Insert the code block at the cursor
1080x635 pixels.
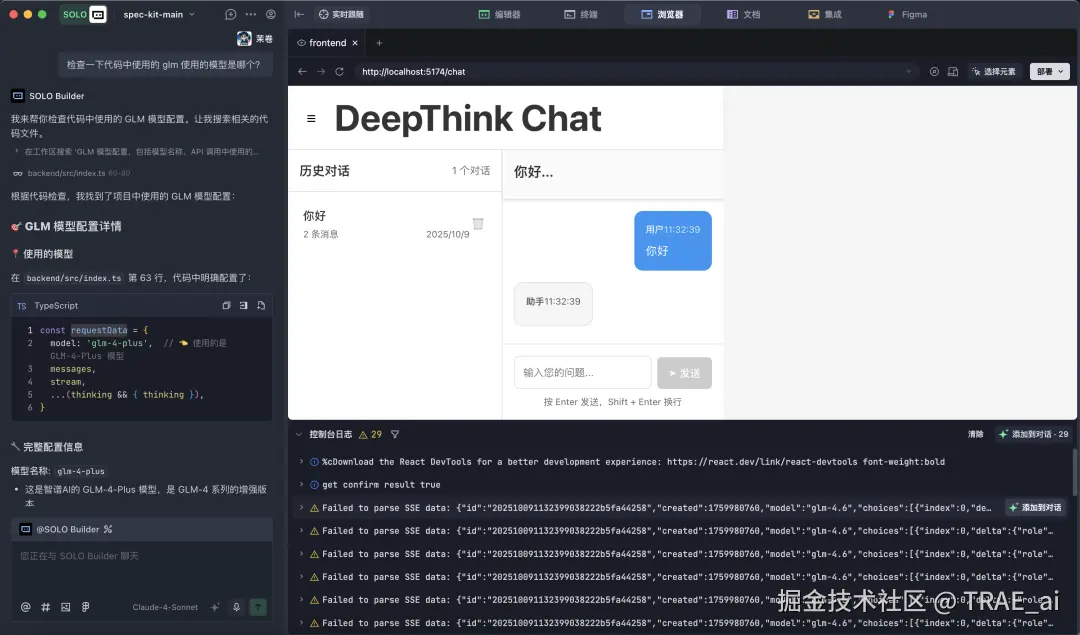243,306
